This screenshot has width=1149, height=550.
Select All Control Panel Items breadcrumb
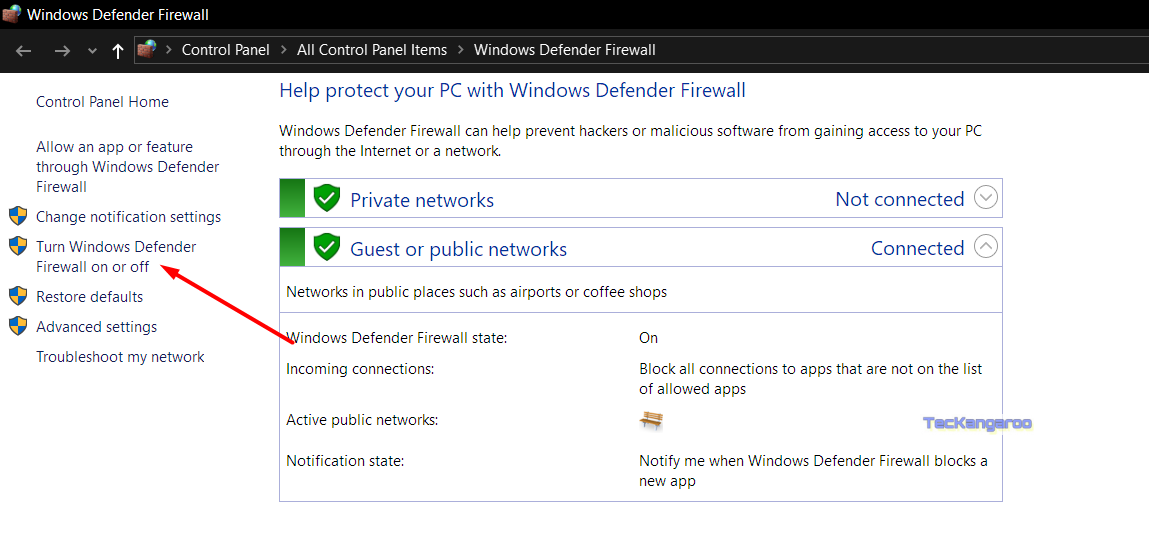372,50
